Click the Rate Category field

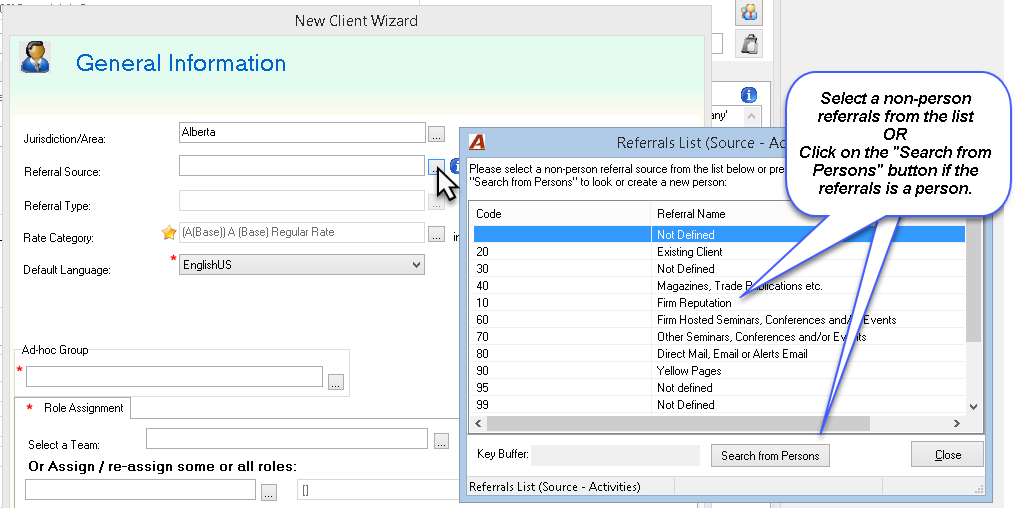tap(302, 232)
